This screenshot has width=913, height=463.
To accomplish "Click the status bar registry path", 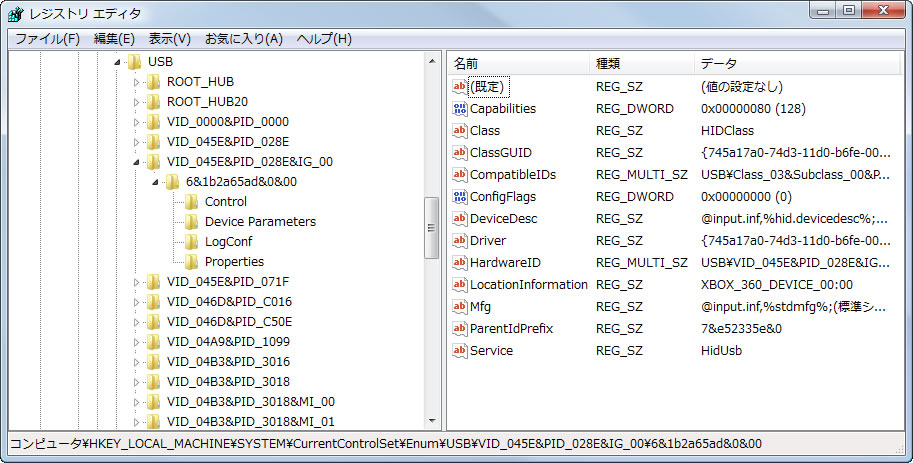I will (x=385, y=444).
